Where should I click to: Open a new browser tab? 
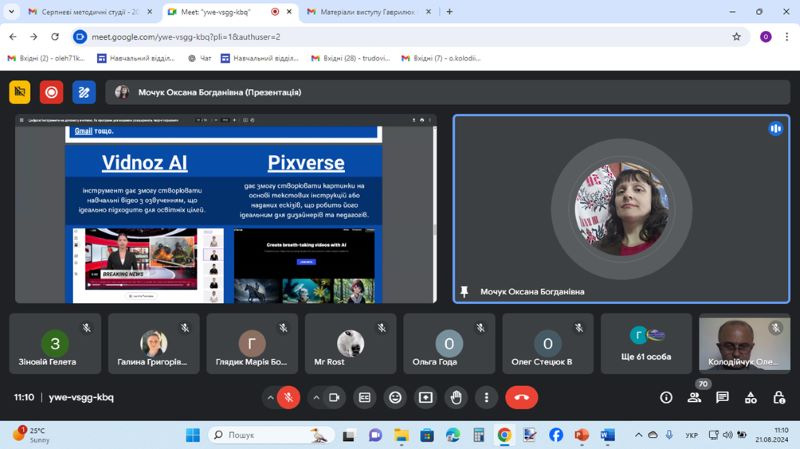[x=449, y=12]
